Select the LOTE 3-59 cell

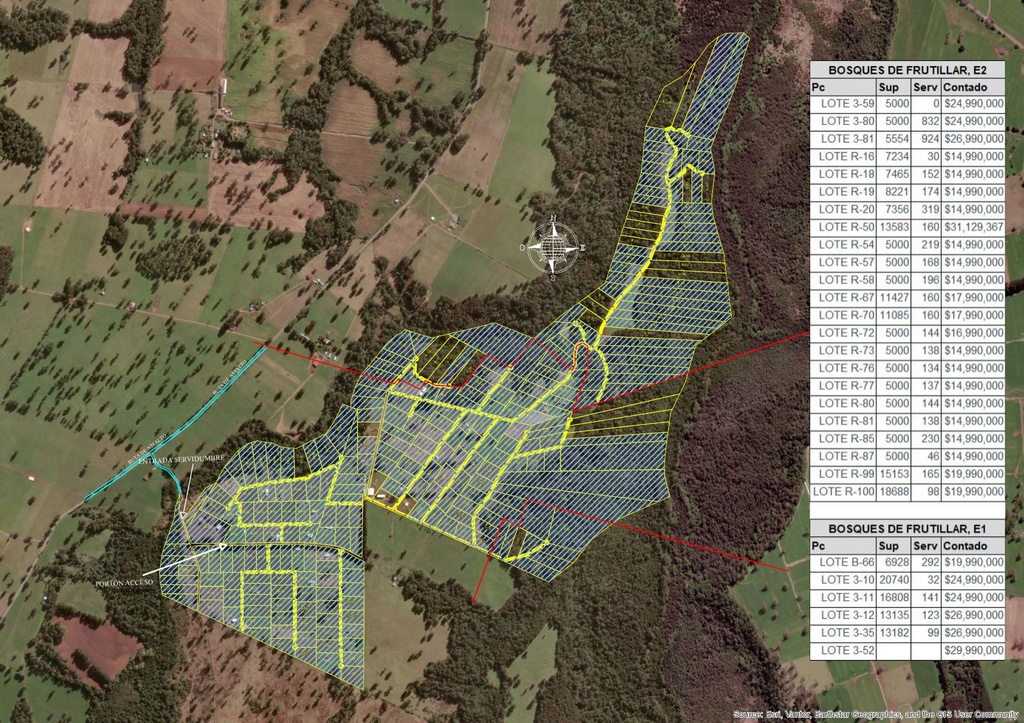[843, 104]
